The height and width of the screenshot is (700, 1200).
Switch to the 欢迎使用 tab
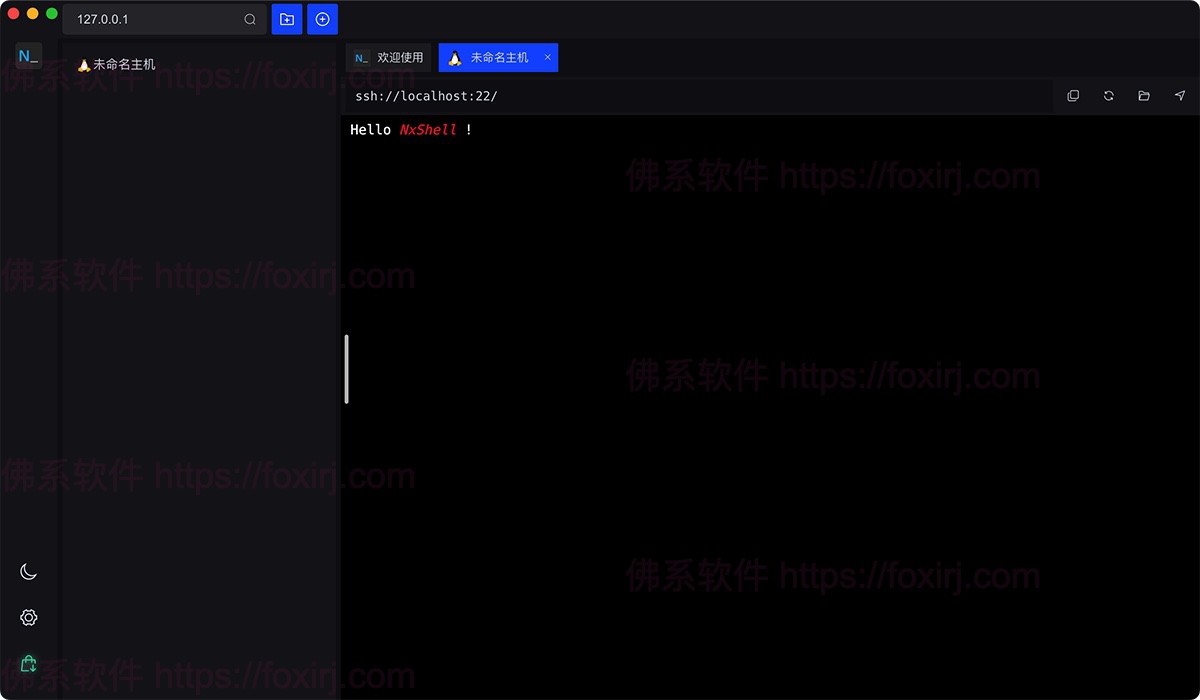(389, 58)
